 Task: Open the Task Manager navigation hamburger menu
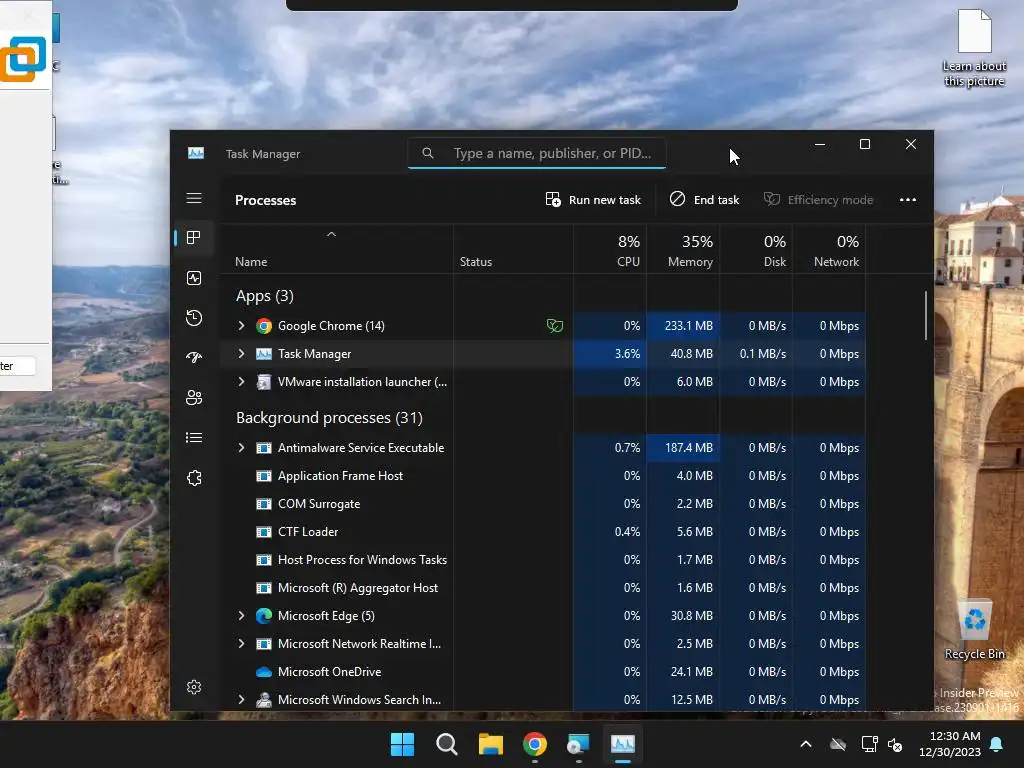tap(194, 198)
